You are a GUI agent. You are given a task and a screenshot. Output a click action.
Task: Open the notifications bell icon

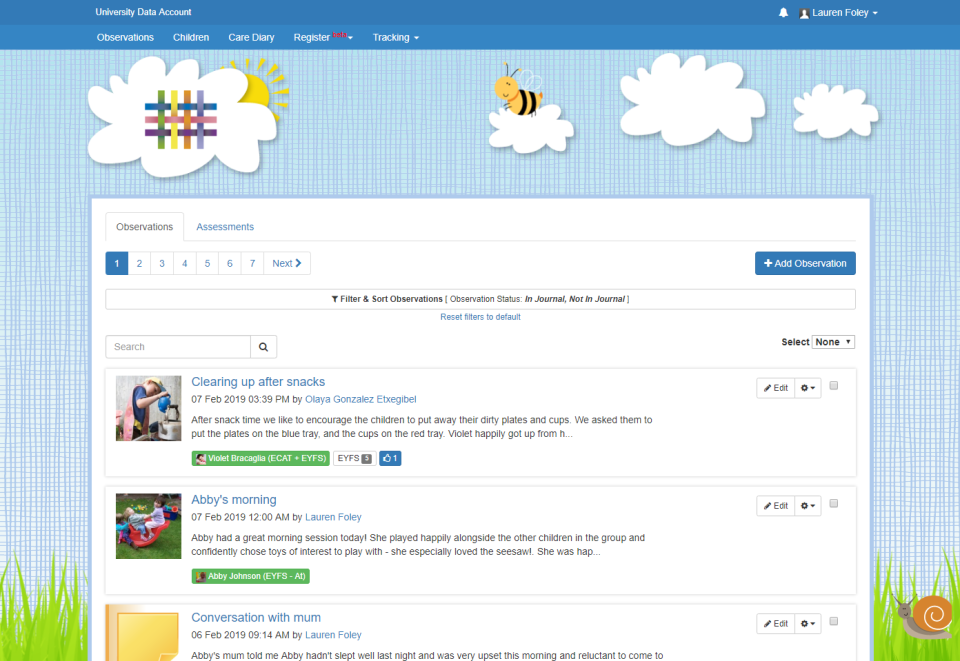(x=783, y=12)
